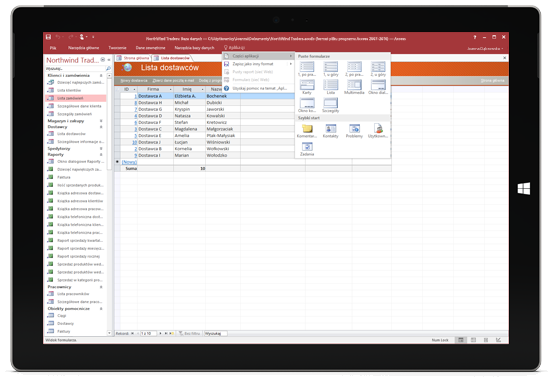Choose the 'Okno ko...' form template
The width and height of the screenshot is (554, 383).
tap(307, 105)
